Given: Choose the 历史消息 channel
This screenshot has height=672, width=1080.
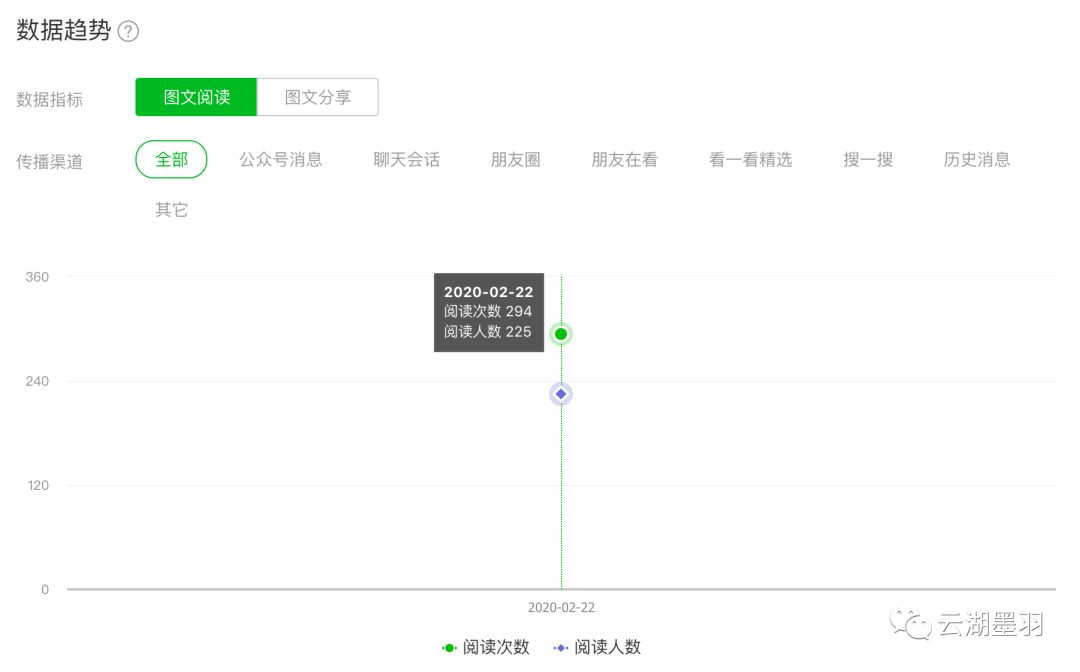Looking at the screenshot, I should [x=977, y=159].
